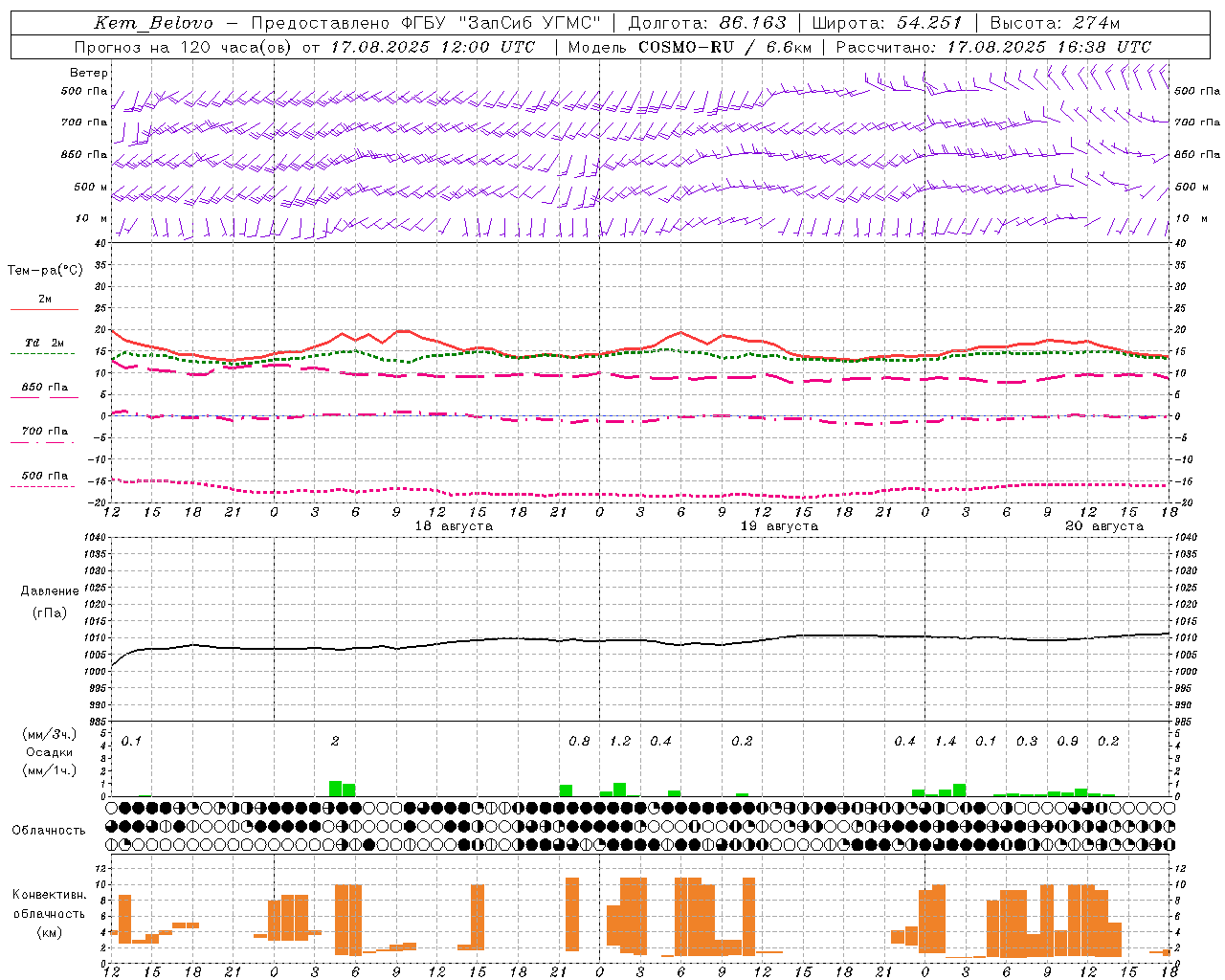
Task: Click the '(мм/1ч.)' precipitation unit label
Action: pyautogui.click(x=49, y=770)
